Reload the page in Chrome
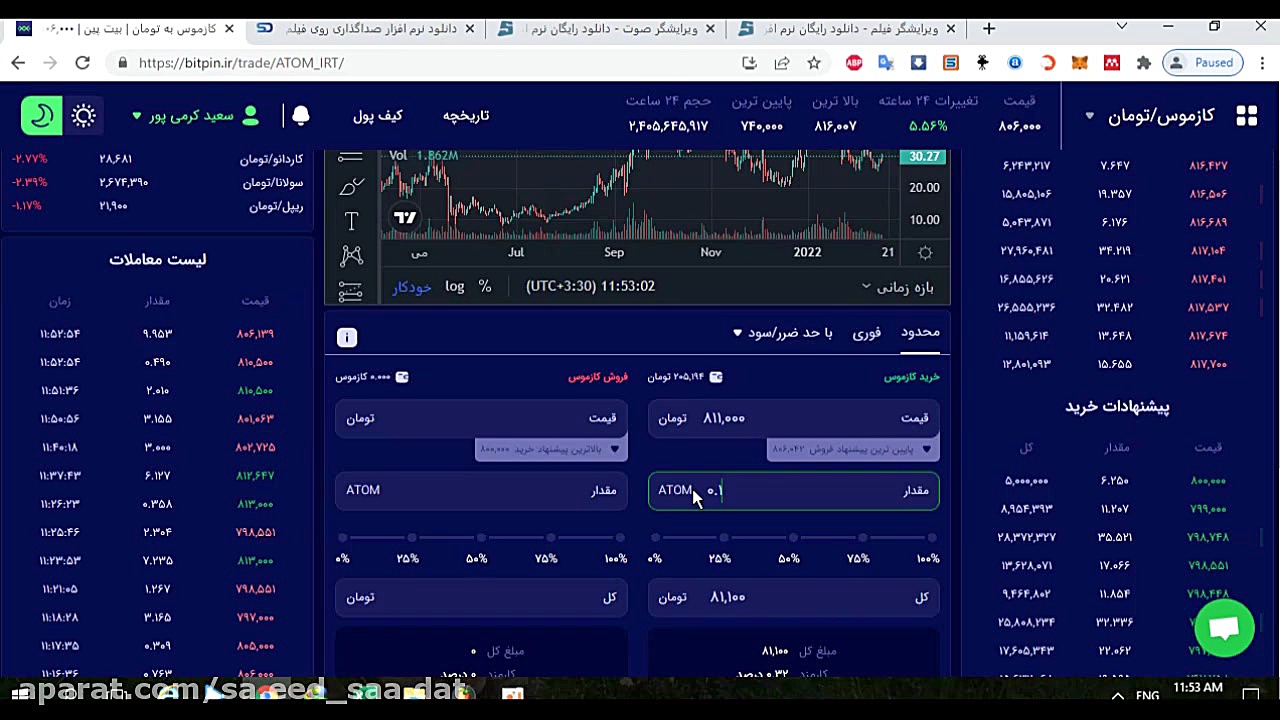Viewport: 1280px width, 720px height. (x=83, y=63)
